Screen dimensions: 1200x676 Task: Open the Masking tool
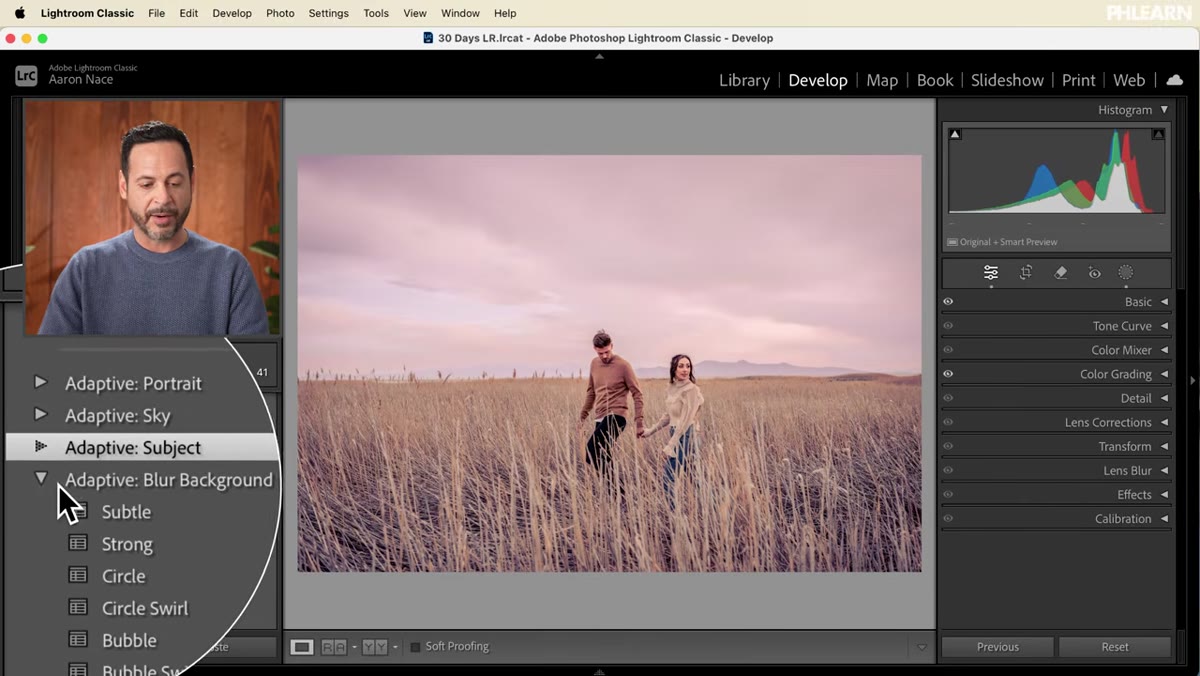pos(1126,273)
